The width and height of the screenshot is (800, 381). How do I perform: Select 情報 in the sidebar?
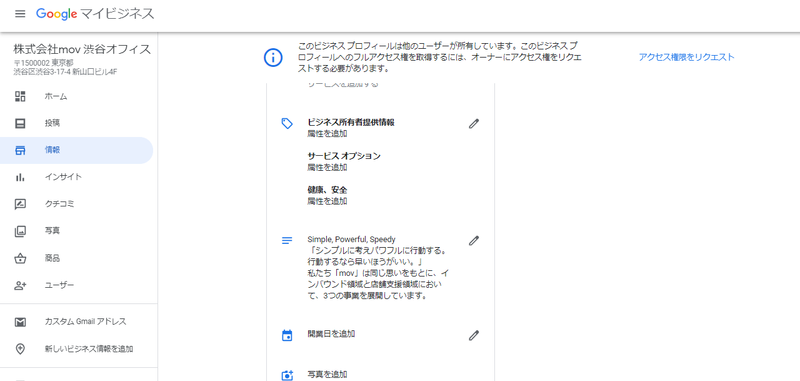77,150
